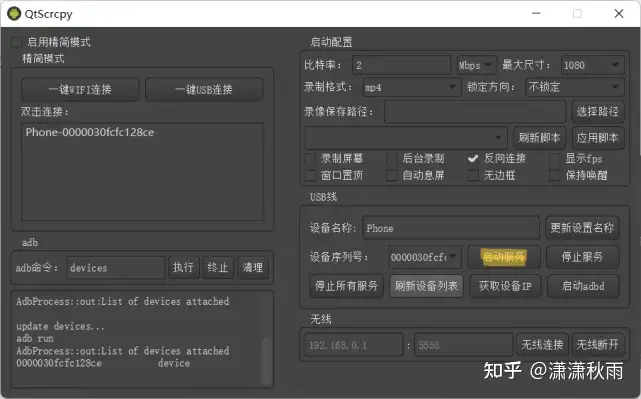Click the 应用脚本 button
This screenshot has width=641, height=399.
[x=598, y=138]
